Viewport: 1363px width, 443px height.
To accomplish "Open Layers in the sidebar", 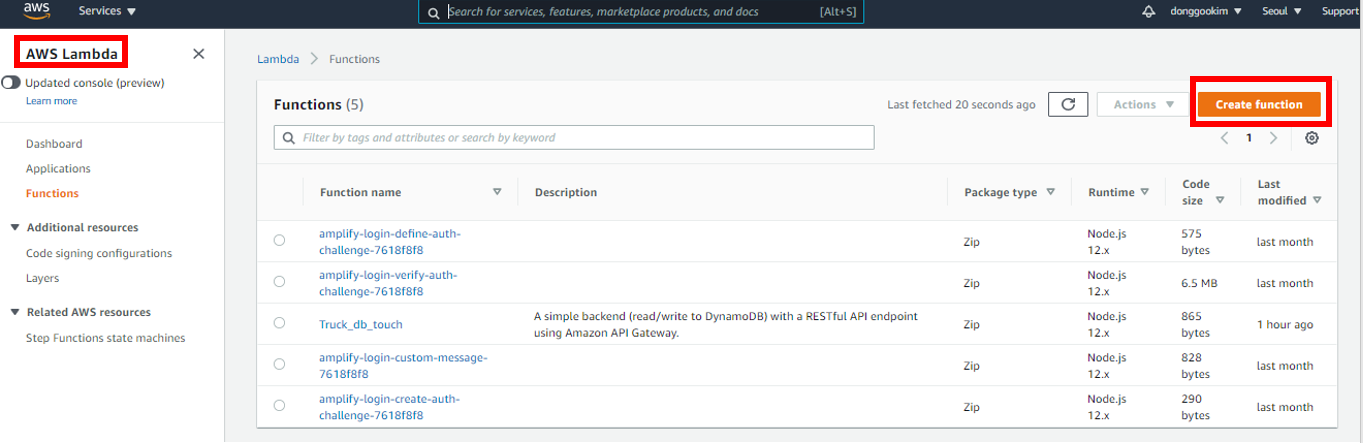I will click(x=42, y=278).
